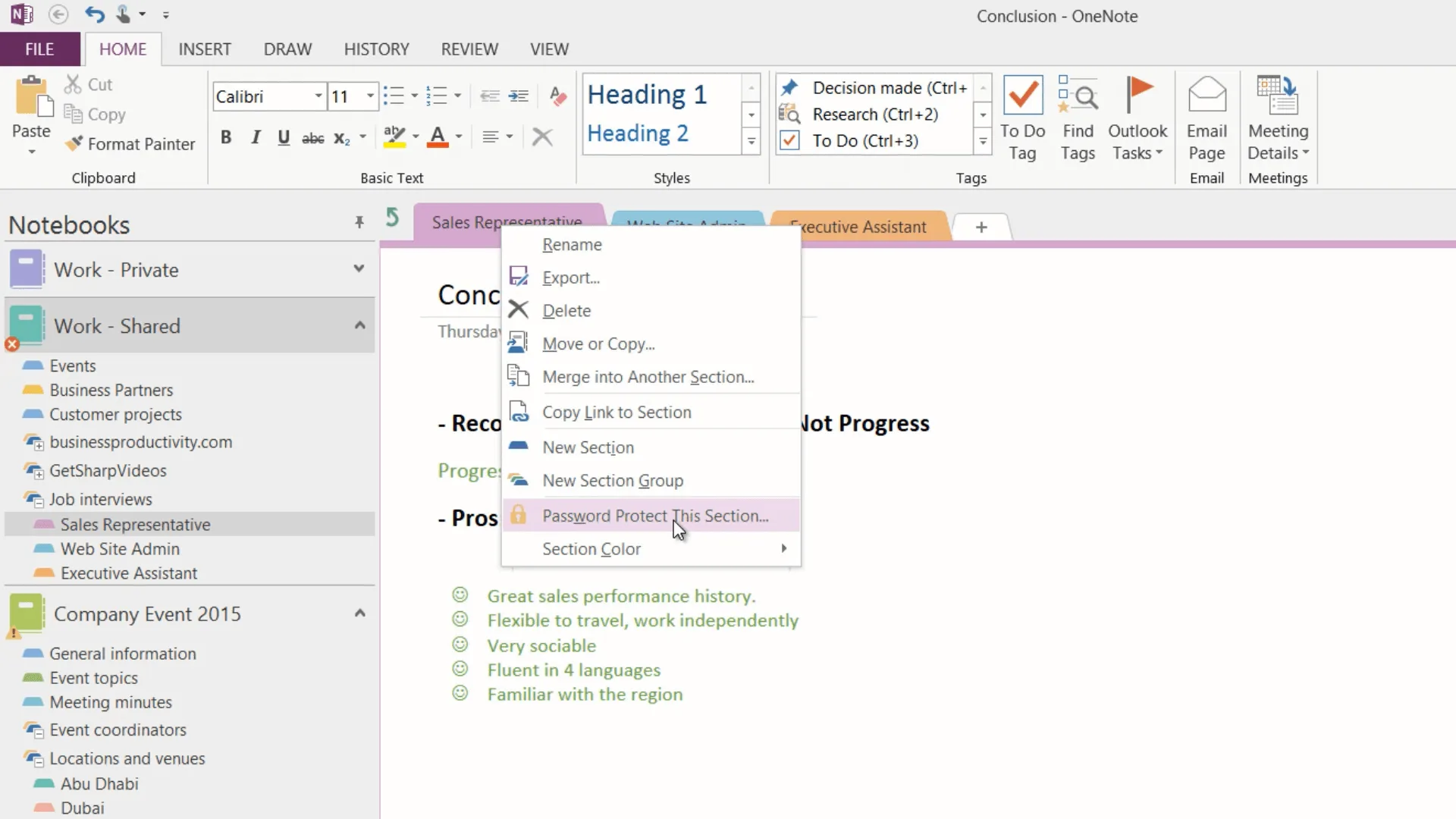This screenshot has height=819, width=1456.
Task: Open the Web Site Admin section in sidebar
Action: pos(120,549)
